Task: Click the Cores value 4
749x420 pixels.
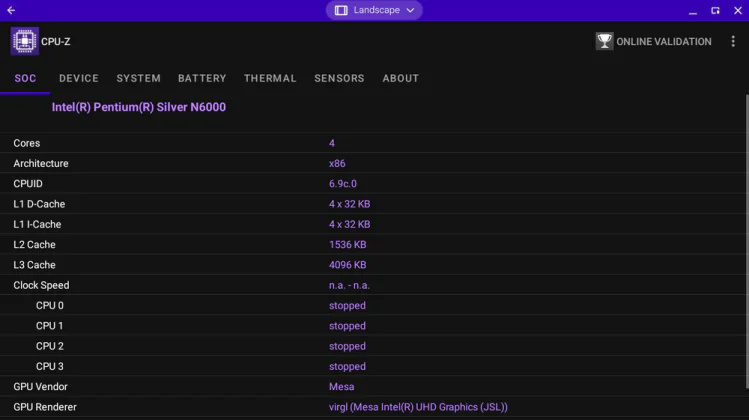Action: [332, 143]
